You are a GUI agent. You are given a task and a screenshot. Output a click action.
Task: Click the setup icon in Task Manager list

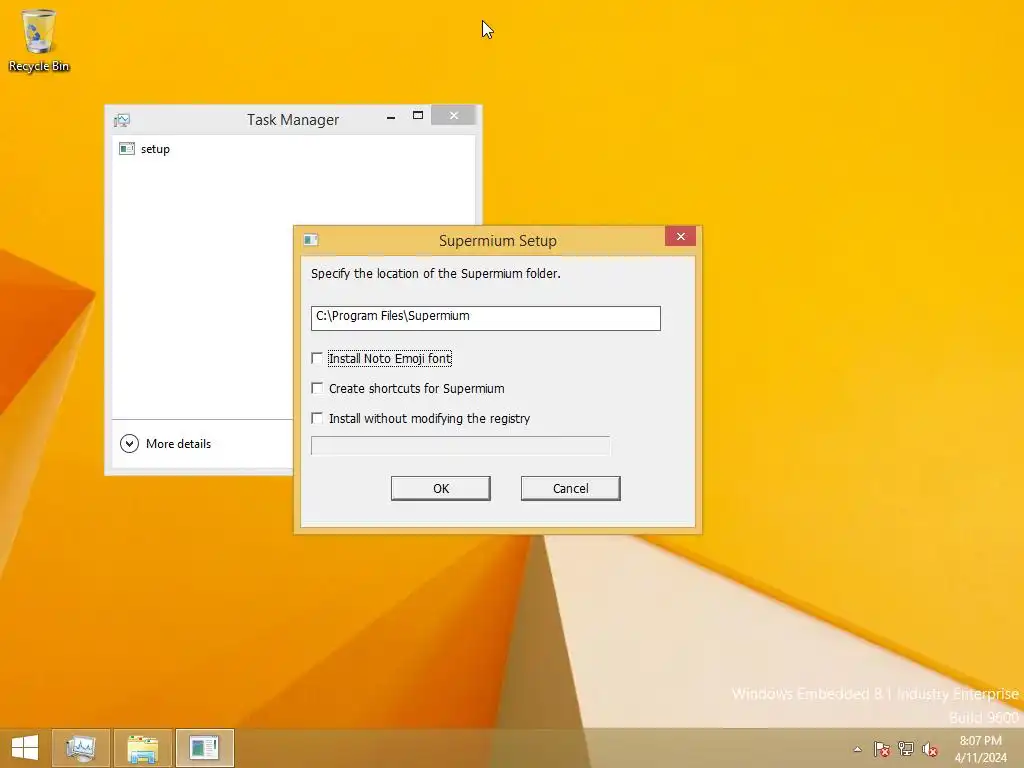tap(127, 149)
